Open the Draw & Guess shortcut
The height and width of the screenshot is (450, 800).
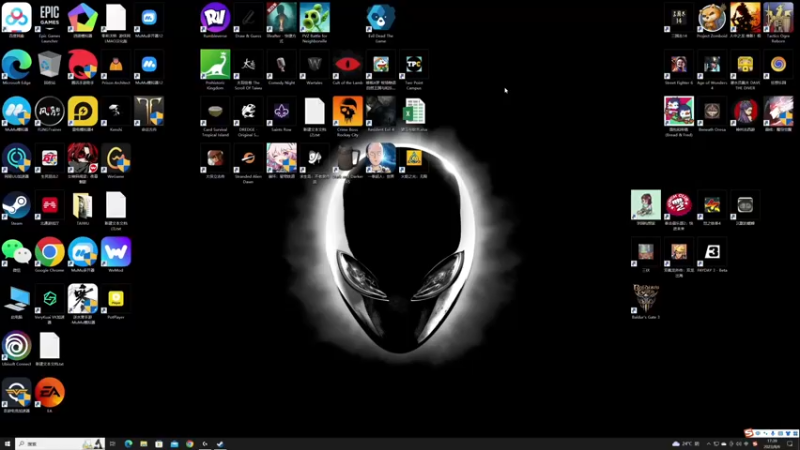pyautogui.click(x=248, y=21)
